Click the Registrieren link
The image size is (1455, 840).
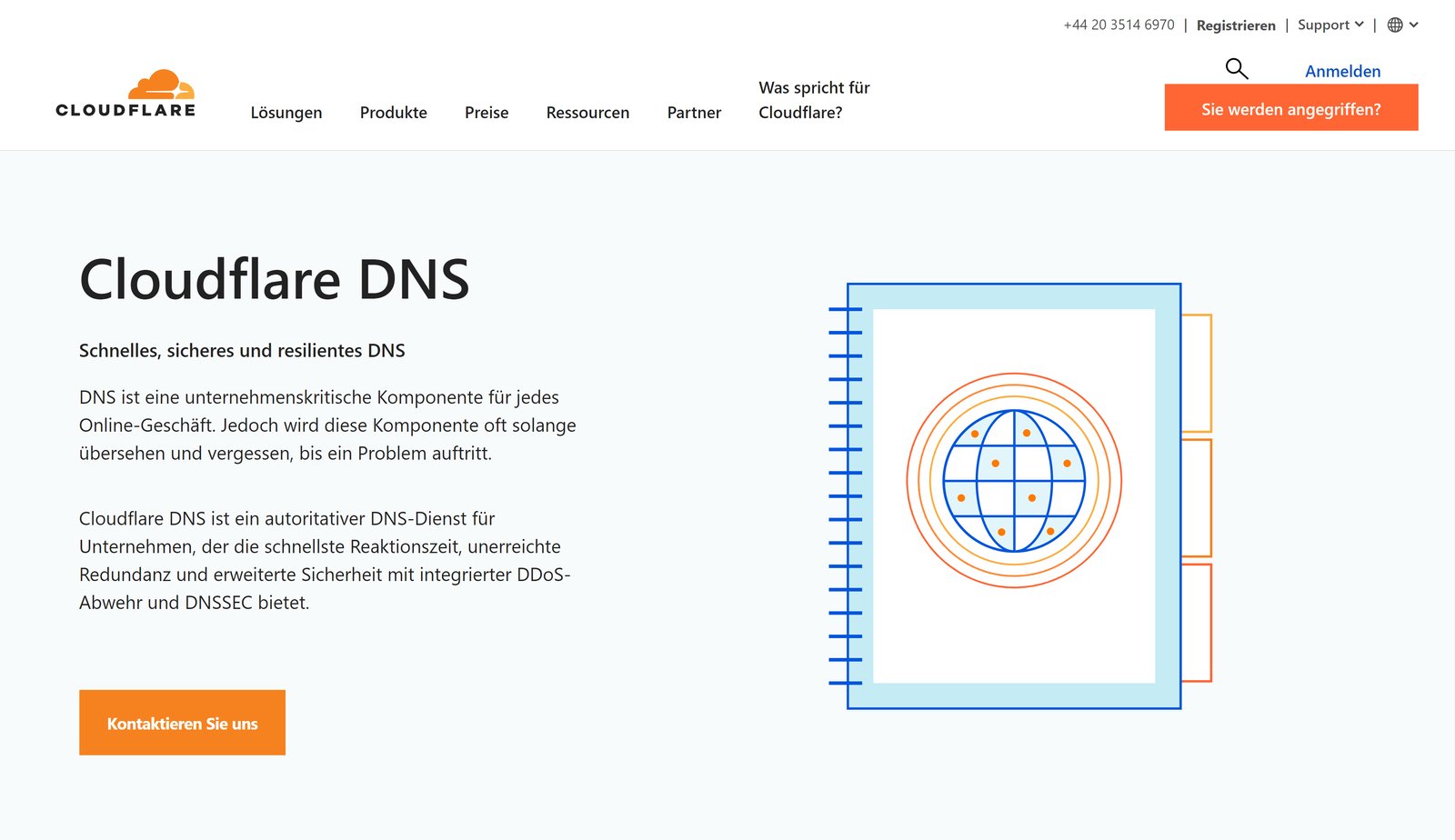(1236, 25)
